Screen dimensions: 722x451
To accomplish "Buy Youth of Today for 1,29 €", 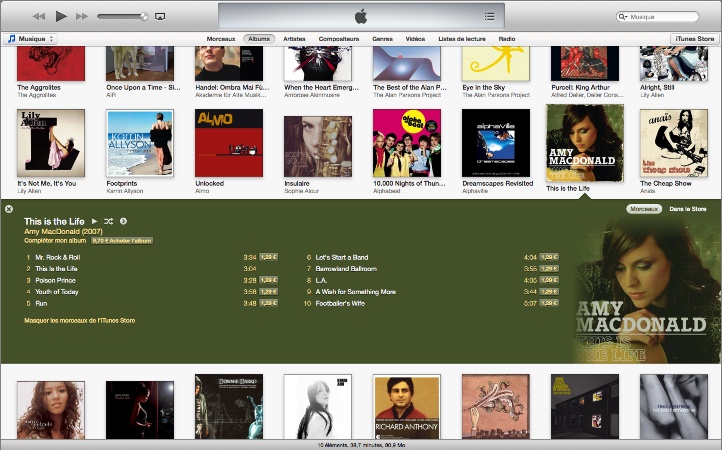I will 268,292.
